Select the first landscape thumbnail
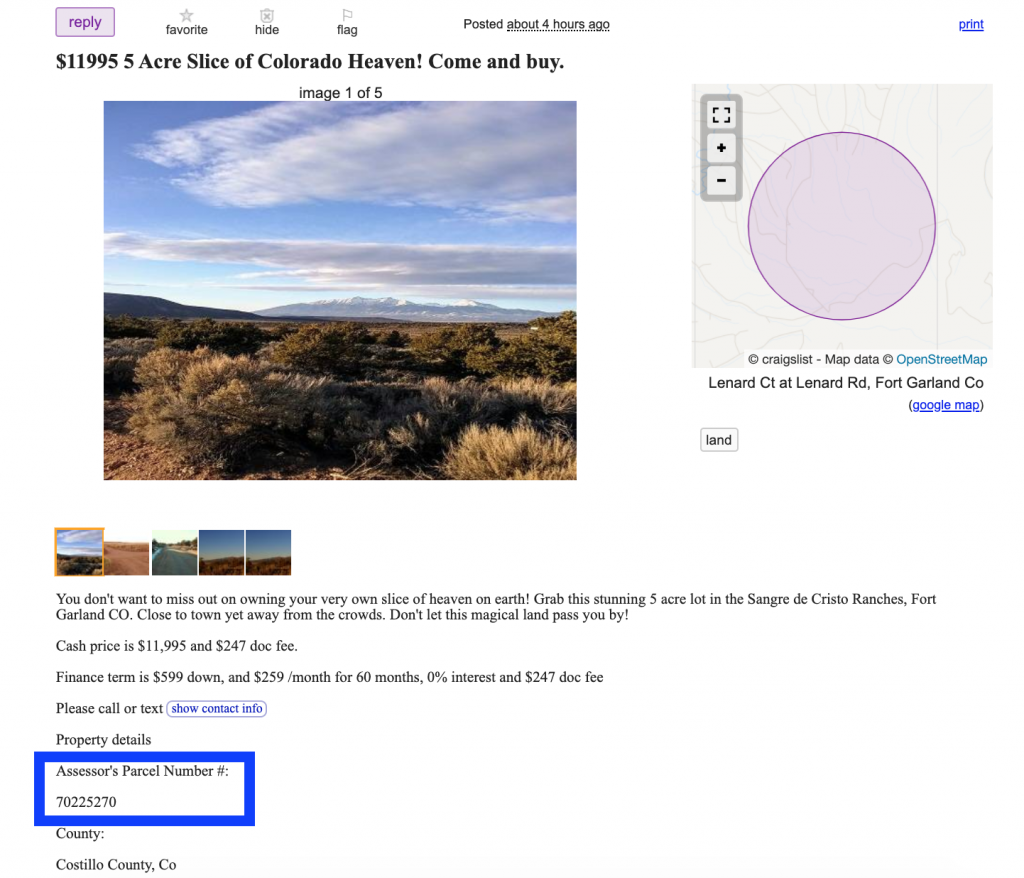Image resolution: width=1024 pixels, height=878 pixels. [79, 552]
